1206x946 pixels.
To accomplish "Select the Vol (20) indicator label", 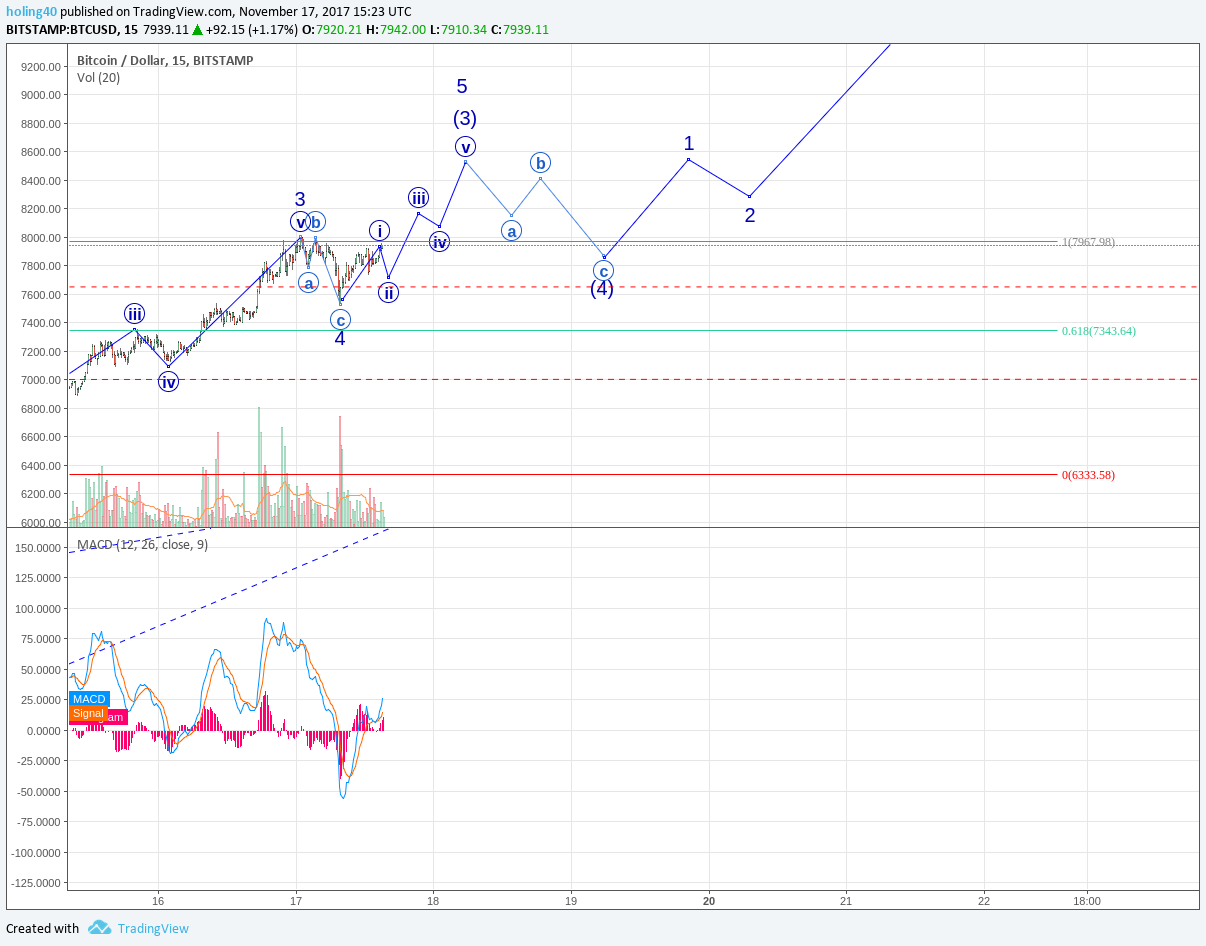I will (x=98, y=77).
